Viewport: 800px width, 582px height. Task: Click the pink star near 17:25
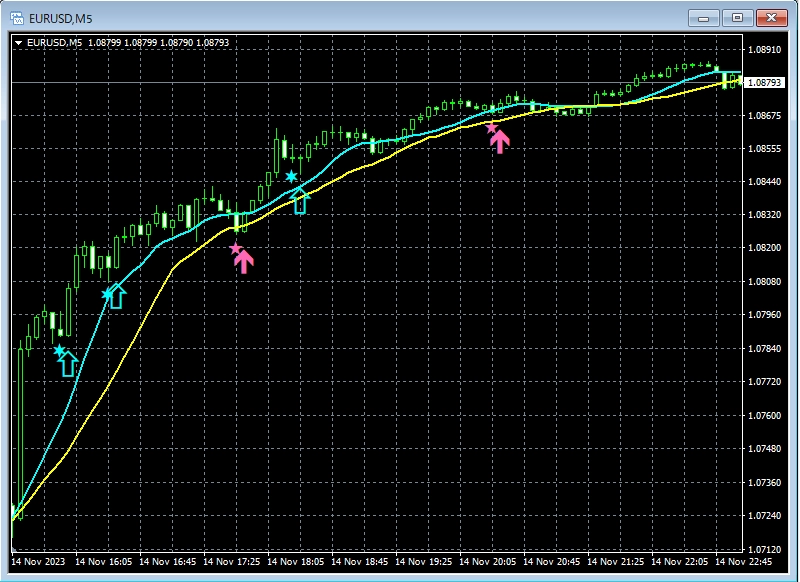click(x=236, y=248)
